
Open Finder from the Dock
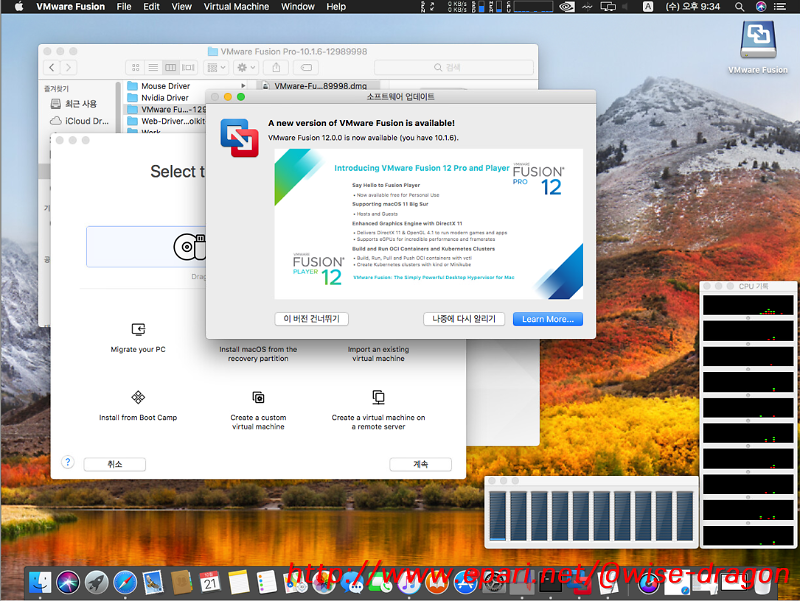pyautogui.click(x=40, y=582)
